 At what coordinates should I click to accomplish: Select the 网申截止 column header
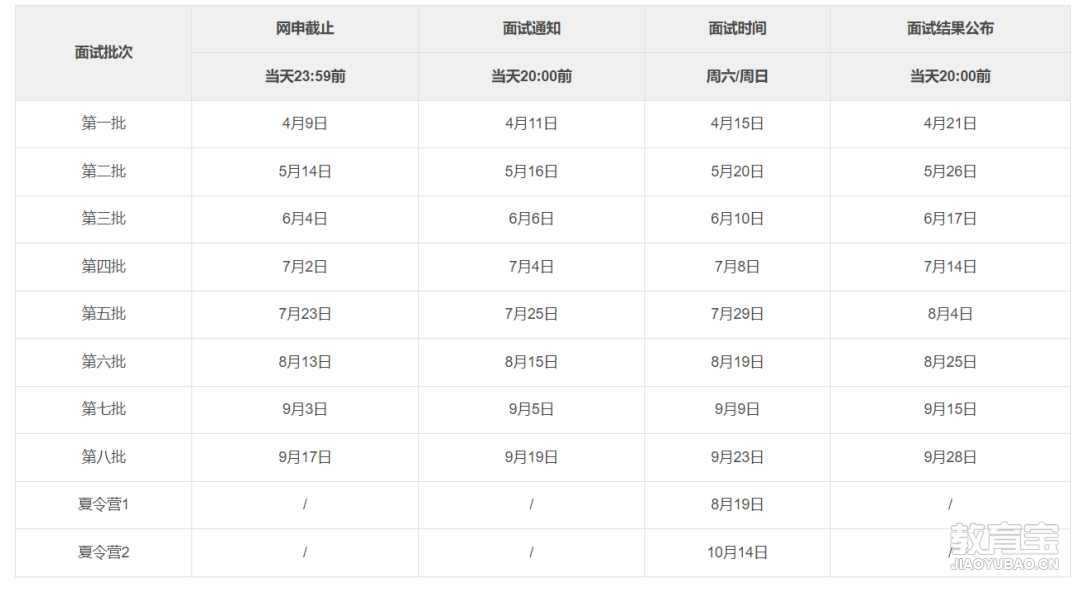304,28
